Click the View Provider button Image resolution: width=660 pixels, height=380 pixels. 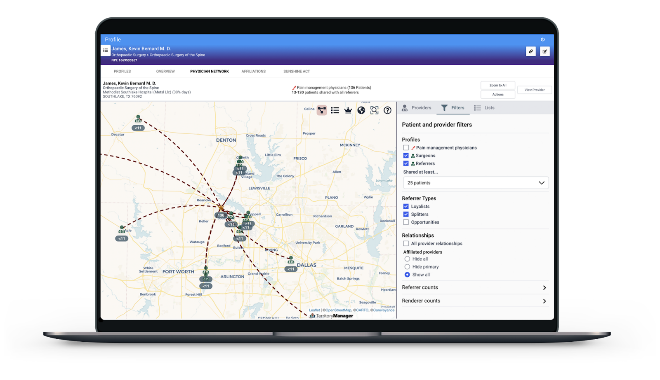535,90
